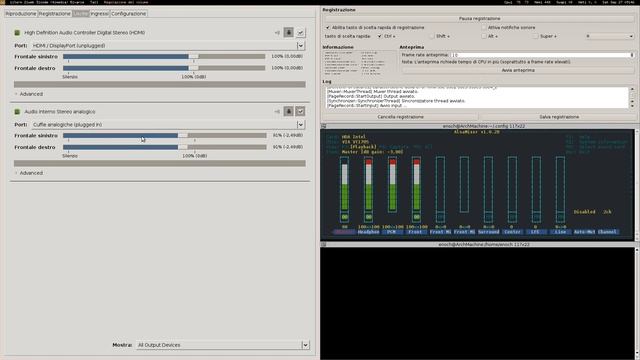Select the Auto-Mute control in AlsaMixer

(x=584, y=232)
